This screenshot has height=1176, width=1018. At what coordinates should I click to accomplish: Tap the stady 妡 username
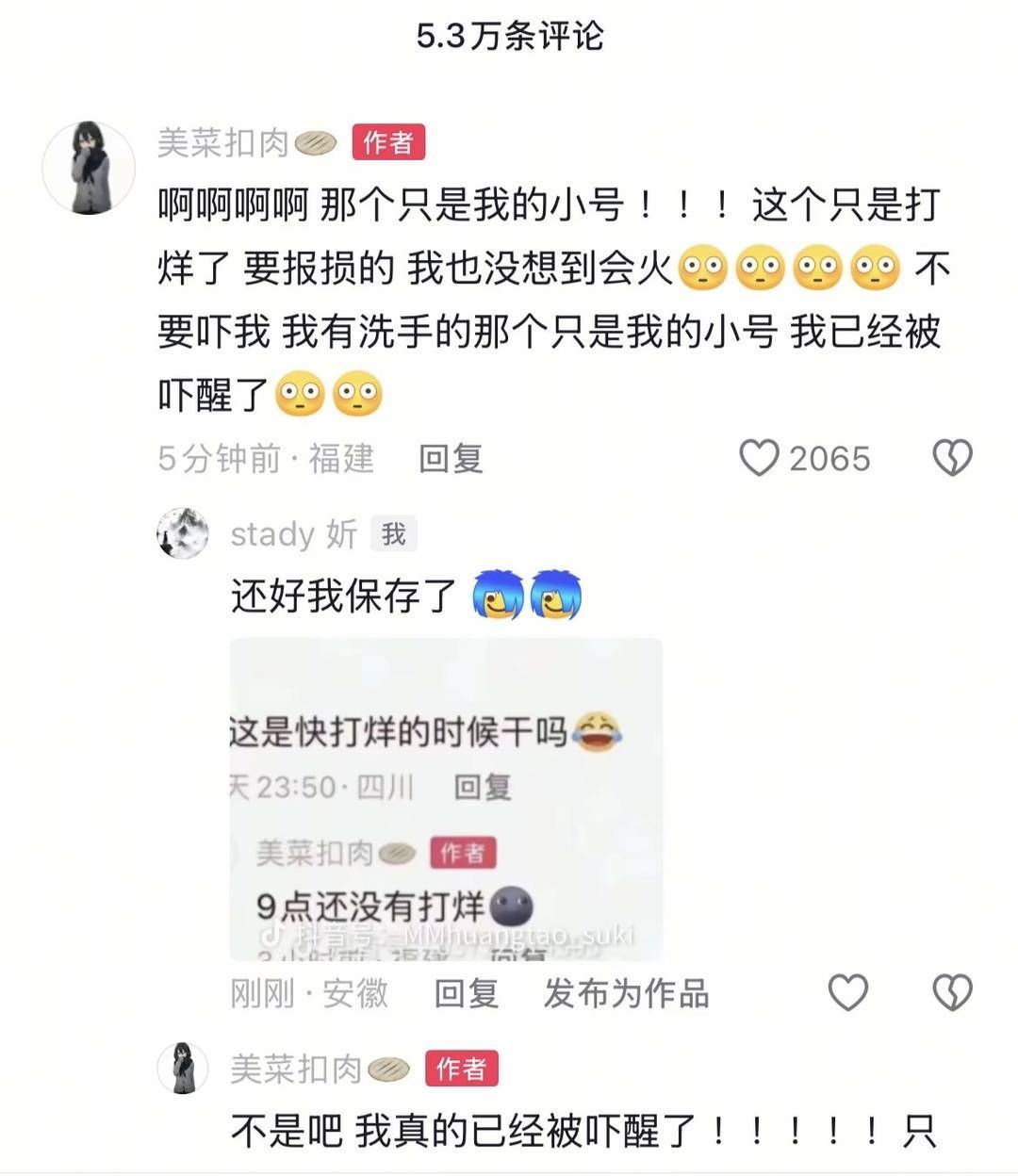coord(293,534)
